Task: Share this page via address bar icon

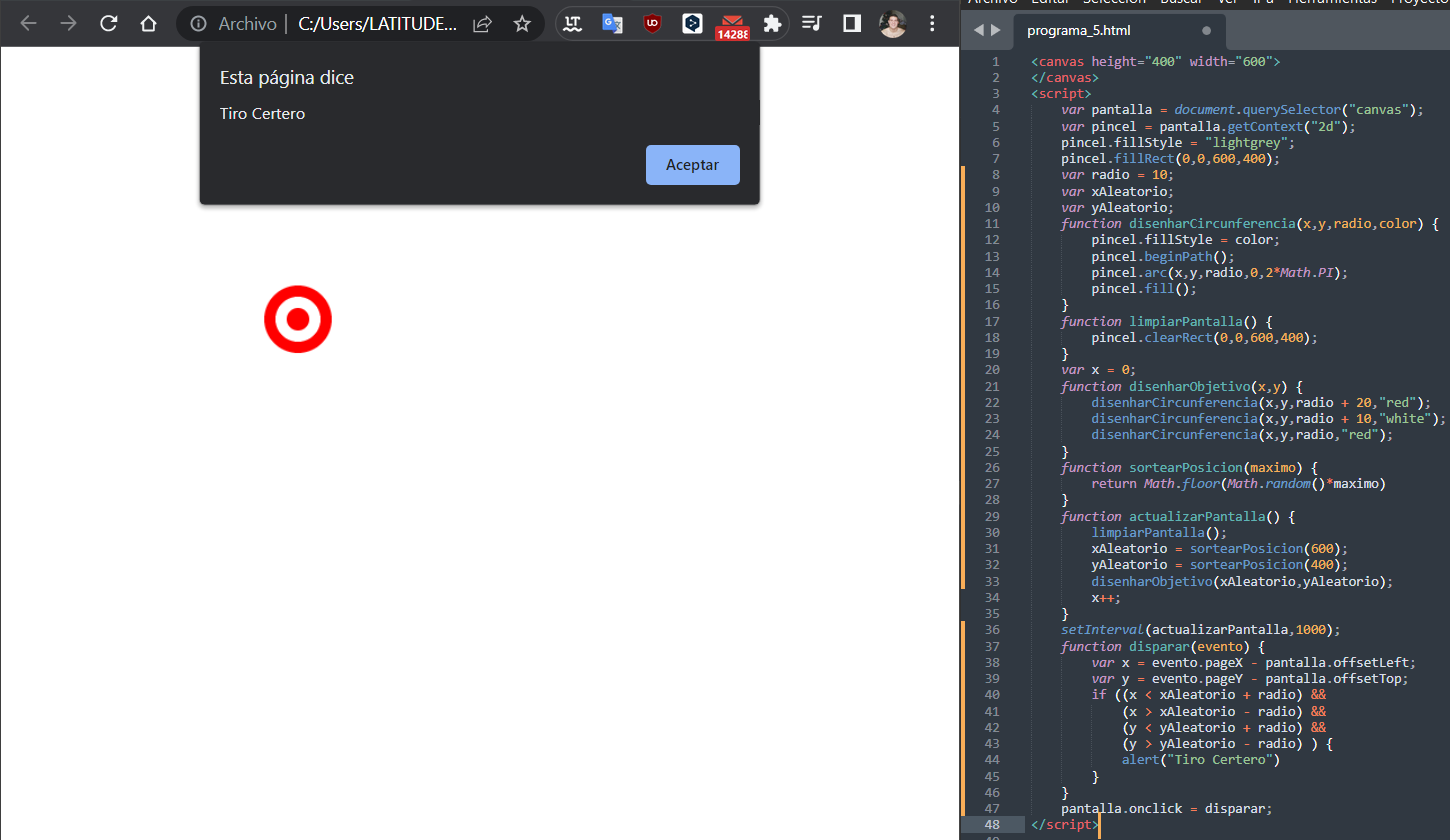Action: coord(482,24)
